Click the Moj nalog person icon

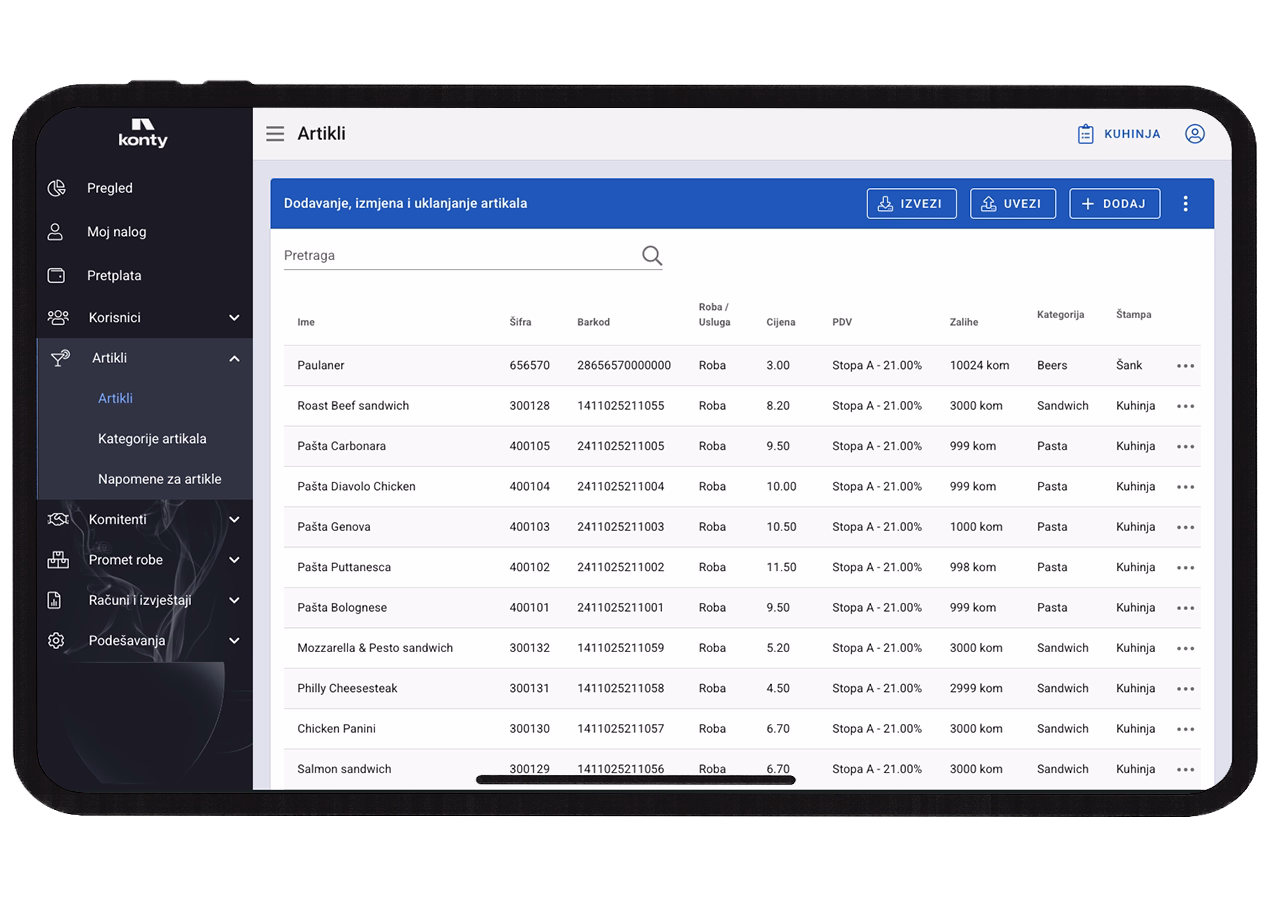pos(56,232)
